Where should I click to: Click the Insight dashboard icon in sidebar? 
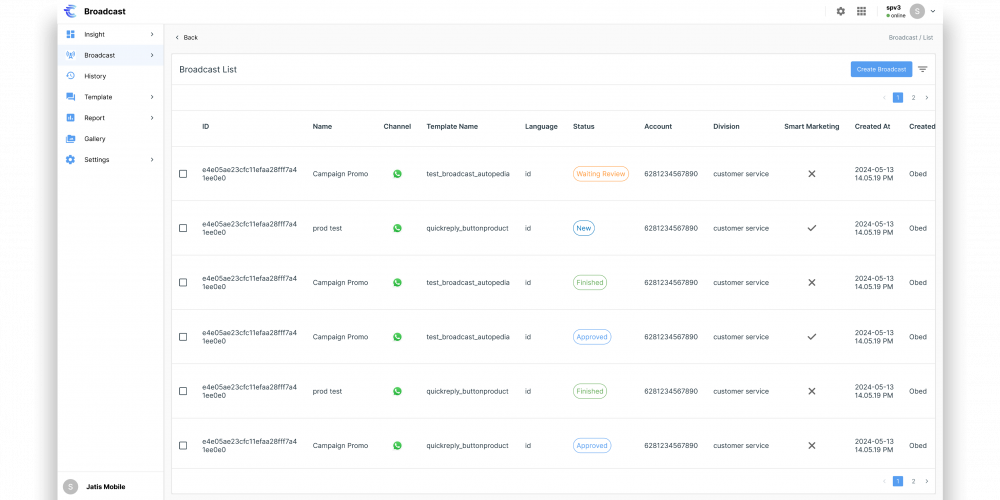71,34
